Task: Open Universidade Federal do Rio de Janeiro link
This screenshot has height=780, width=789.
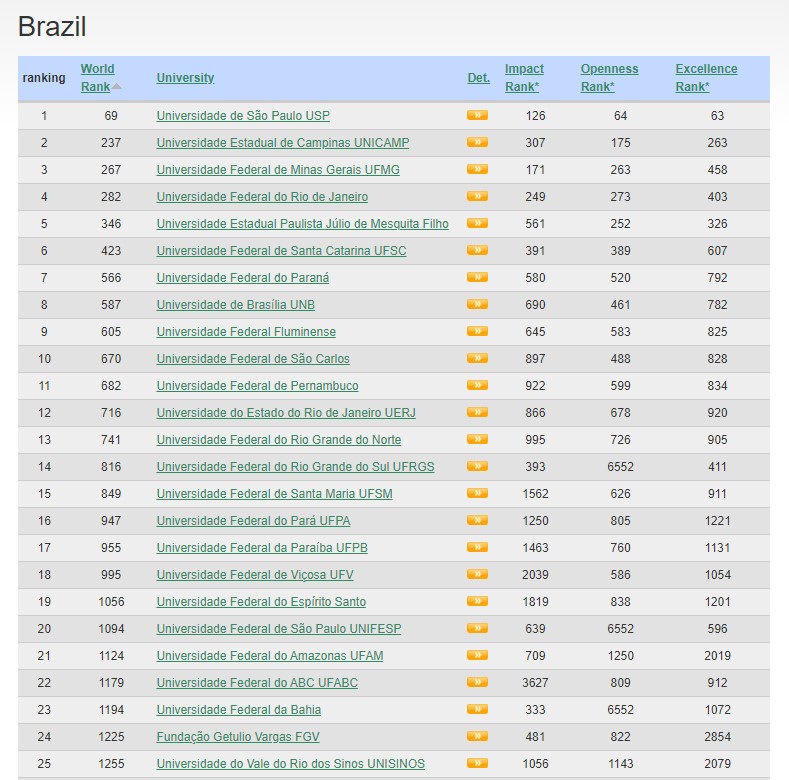Action: point(262,197)
